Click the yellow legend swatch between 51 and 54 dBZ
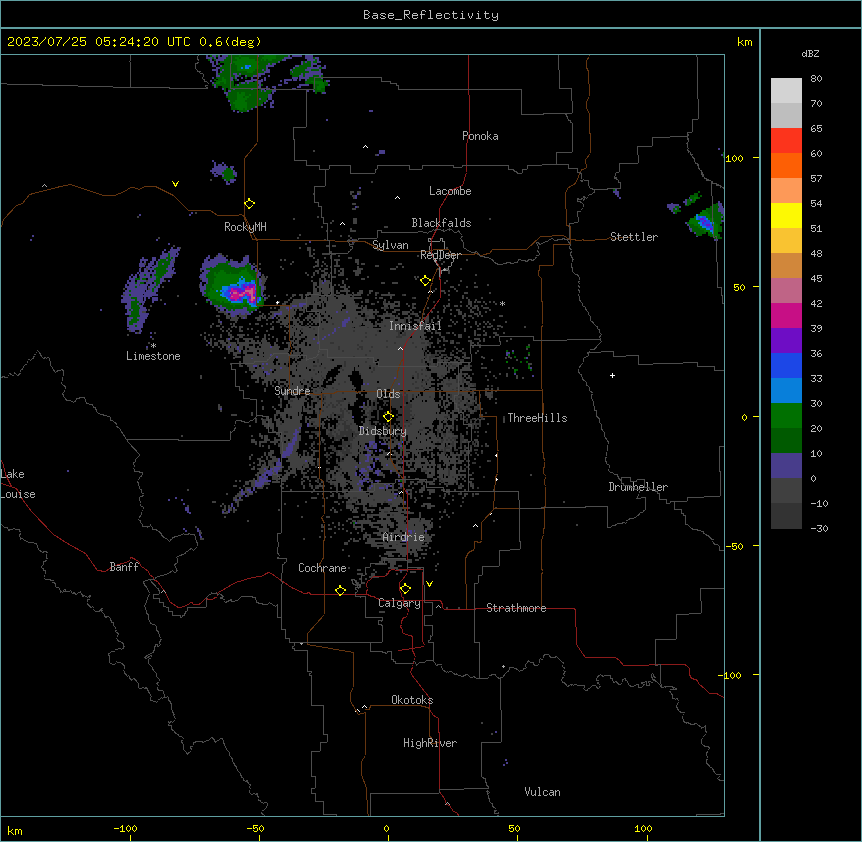 click(786, 215)
